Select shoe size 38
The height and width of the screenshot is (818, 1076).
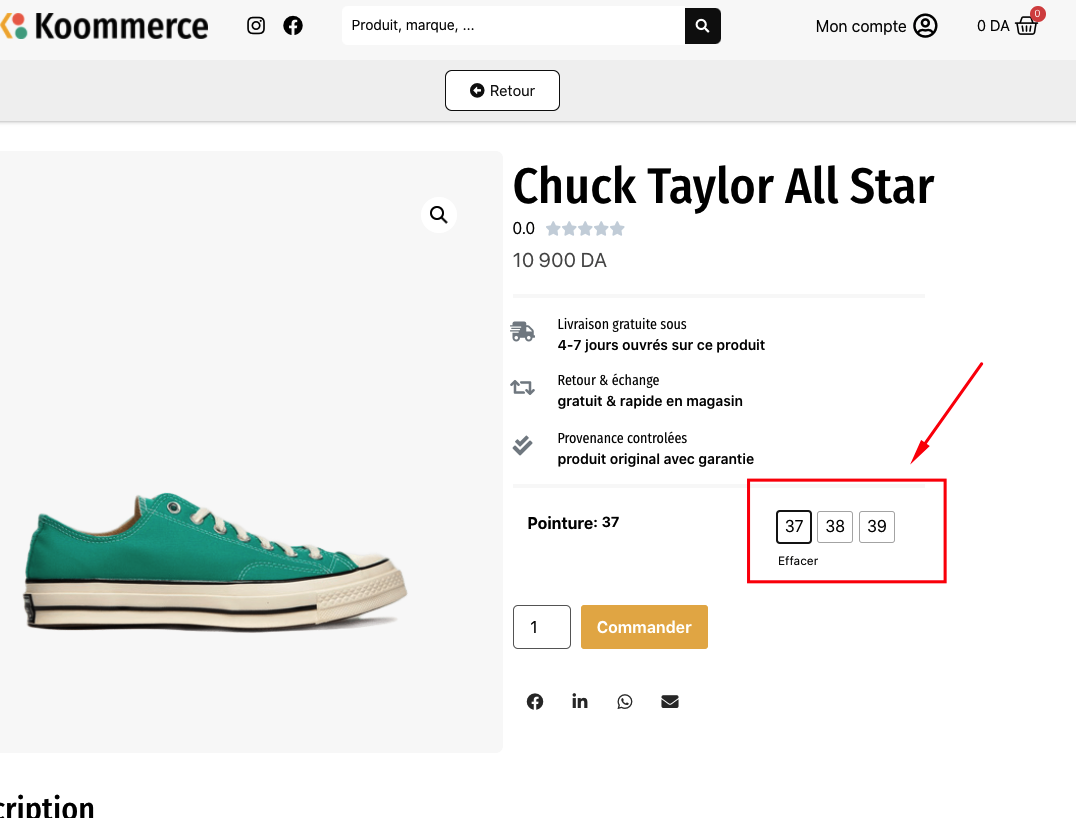point(835,527)
